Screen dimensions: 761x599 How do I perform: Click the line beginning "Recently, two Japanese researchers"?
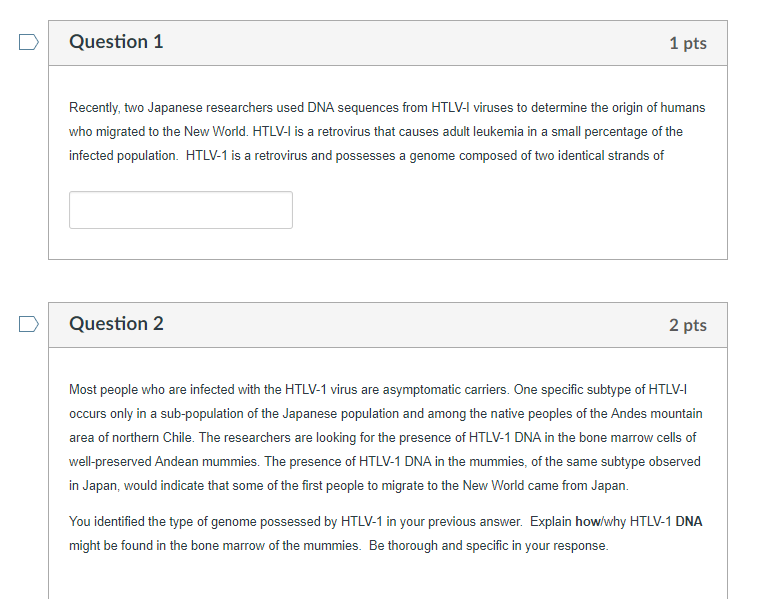click(x=387, y=108)
